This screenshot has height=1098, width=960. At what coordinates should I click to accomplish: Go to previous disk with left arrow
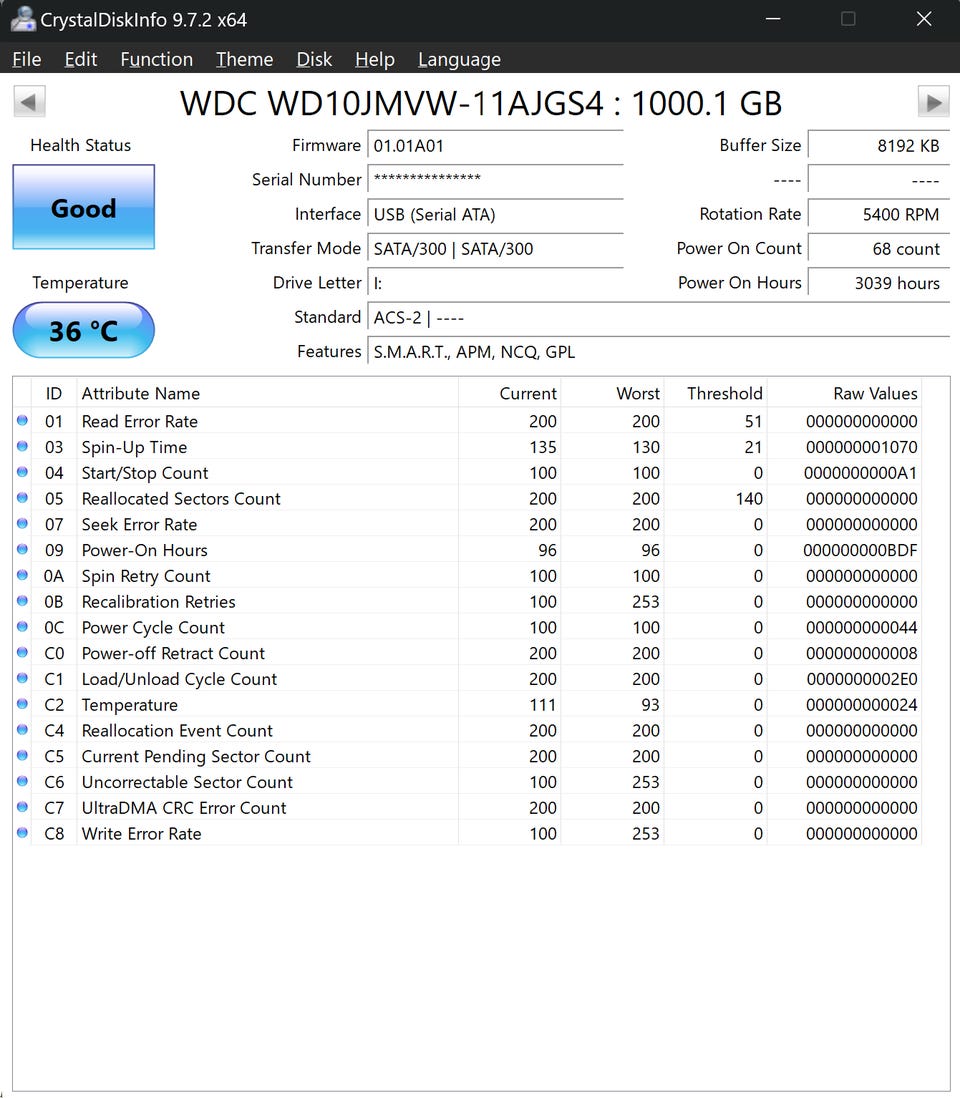coord(29,102)
